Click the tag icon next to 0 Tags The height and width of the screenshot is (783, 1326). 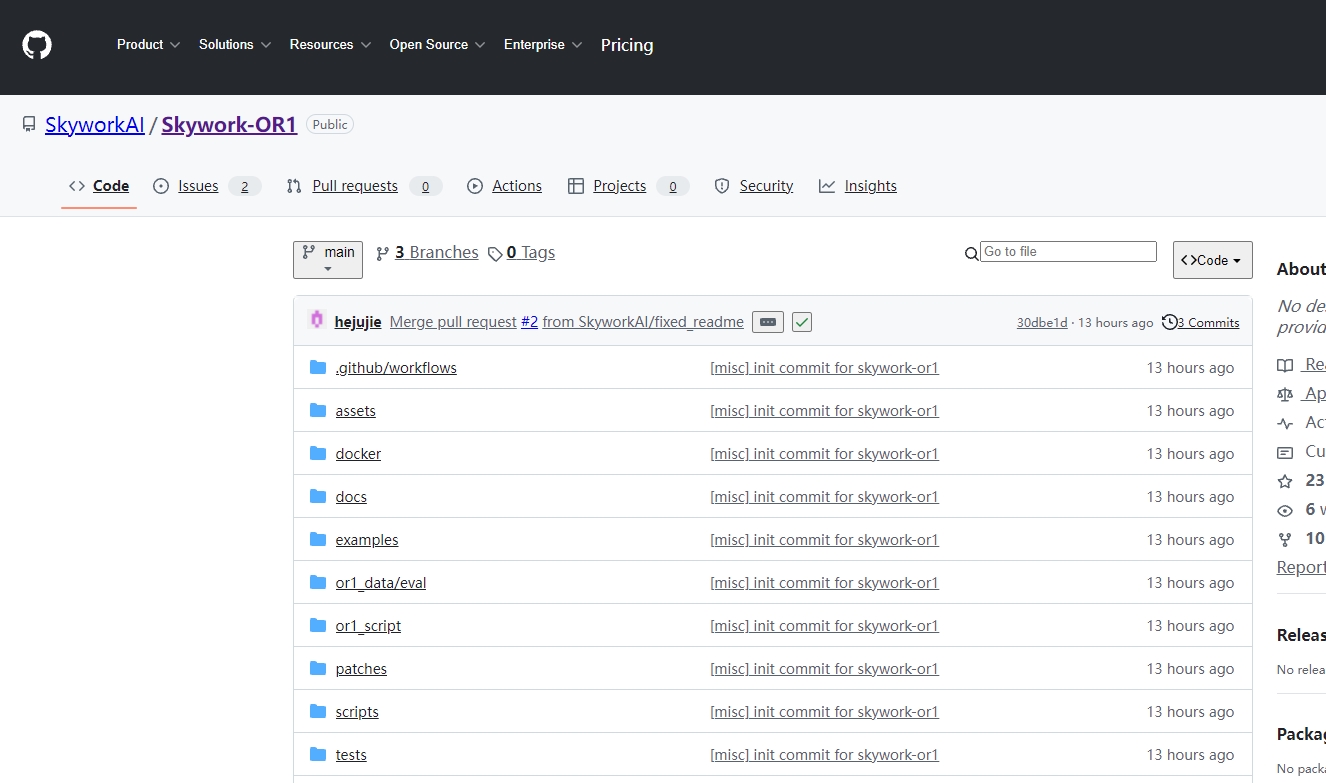495,254
